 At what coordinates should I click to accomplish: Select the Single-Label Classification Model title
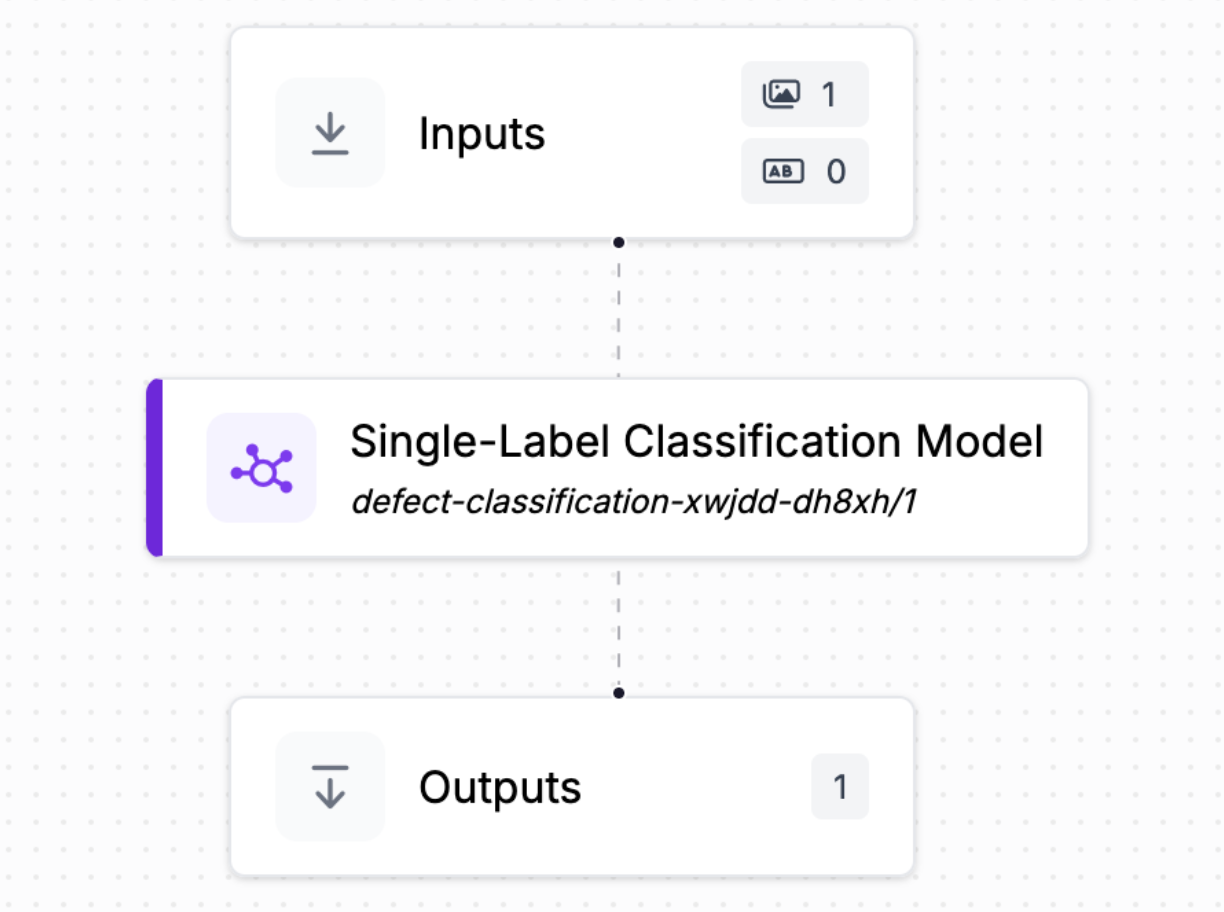pos(696,441)
